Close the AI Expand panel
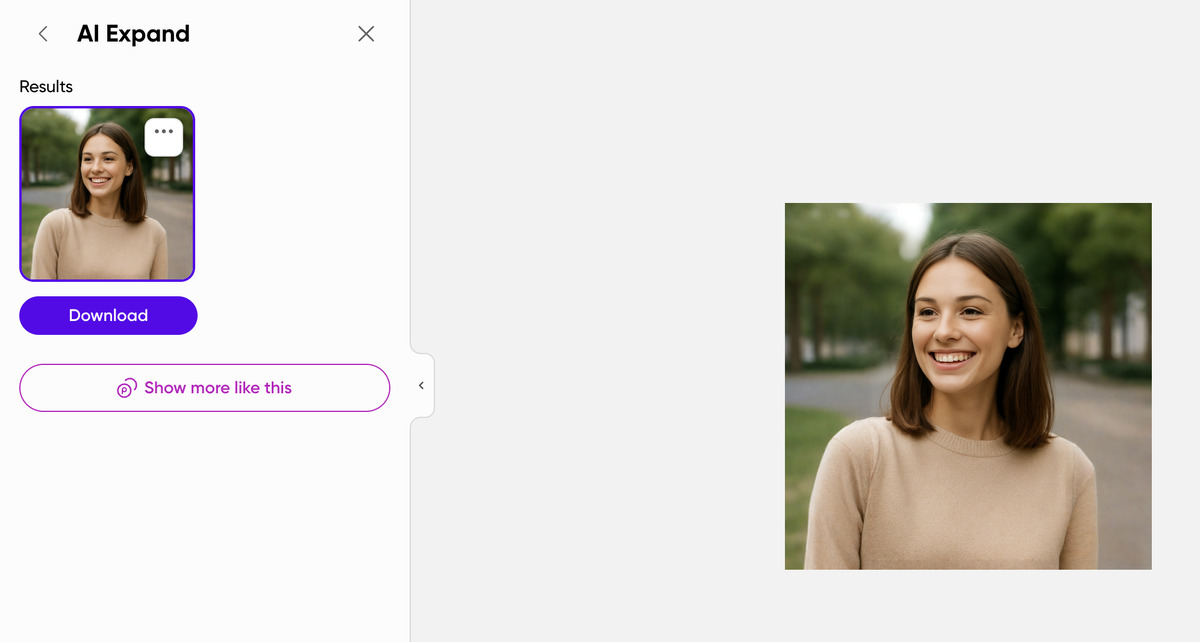The width and height of the screenshot is (1200, 642). pyautogui.click(x=366, y=34)
